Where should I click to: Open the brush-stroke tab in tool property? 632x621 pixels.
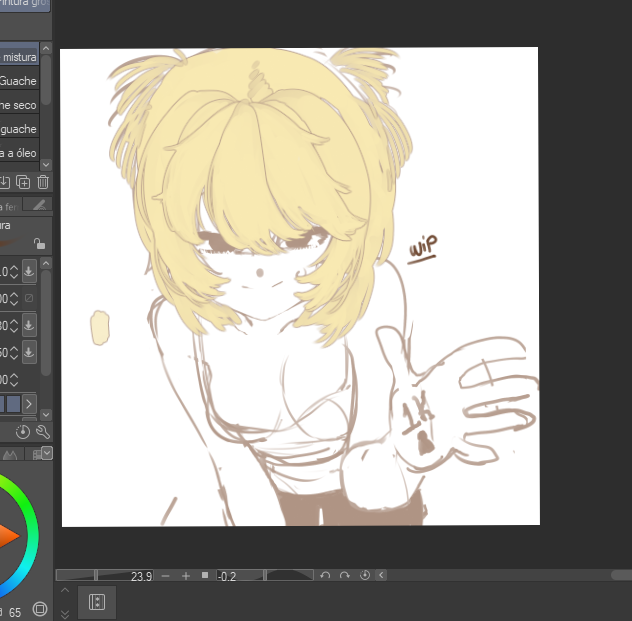[x=39, y=206]
